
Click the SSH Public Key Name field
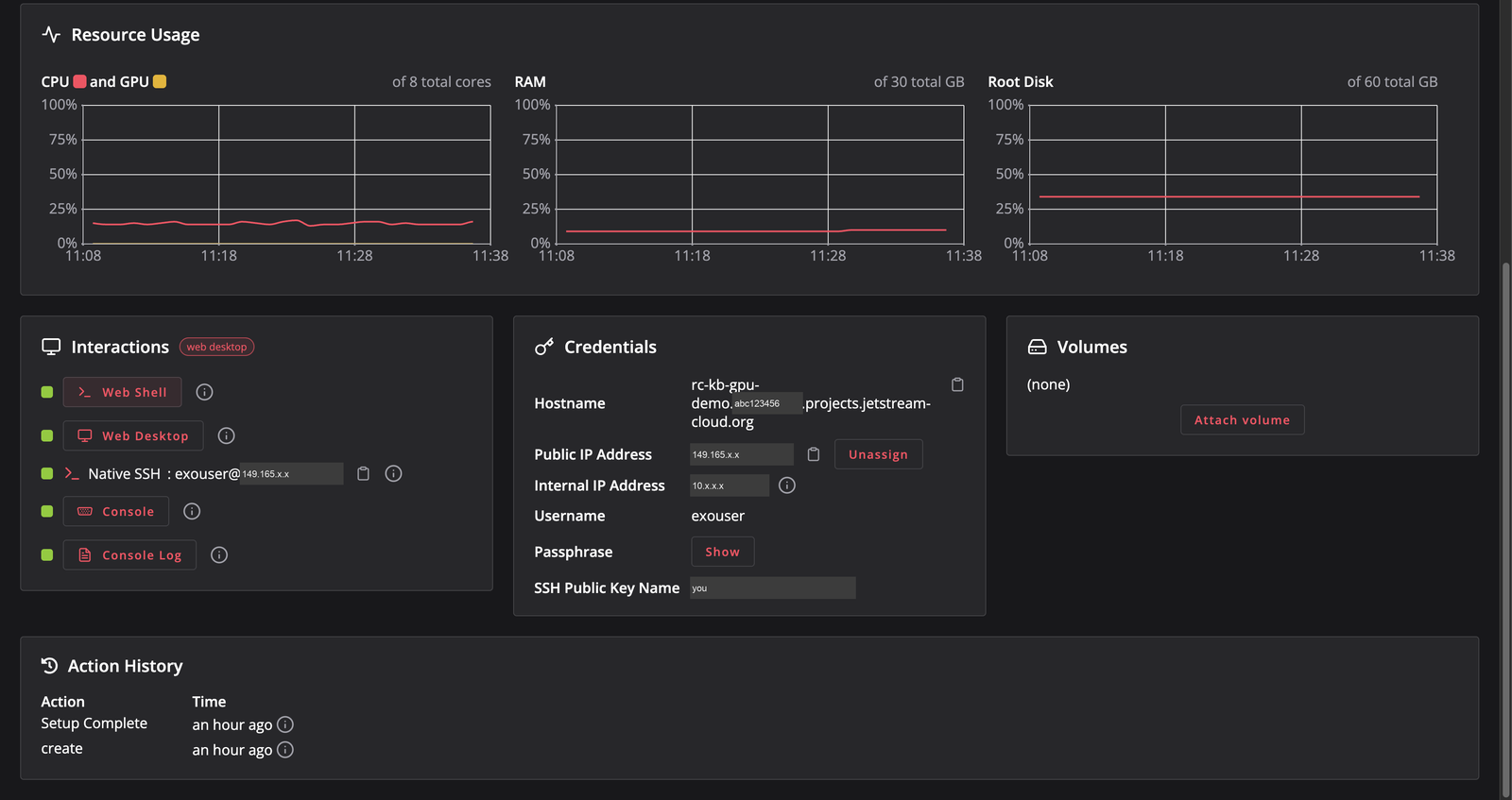pos(773,587)
